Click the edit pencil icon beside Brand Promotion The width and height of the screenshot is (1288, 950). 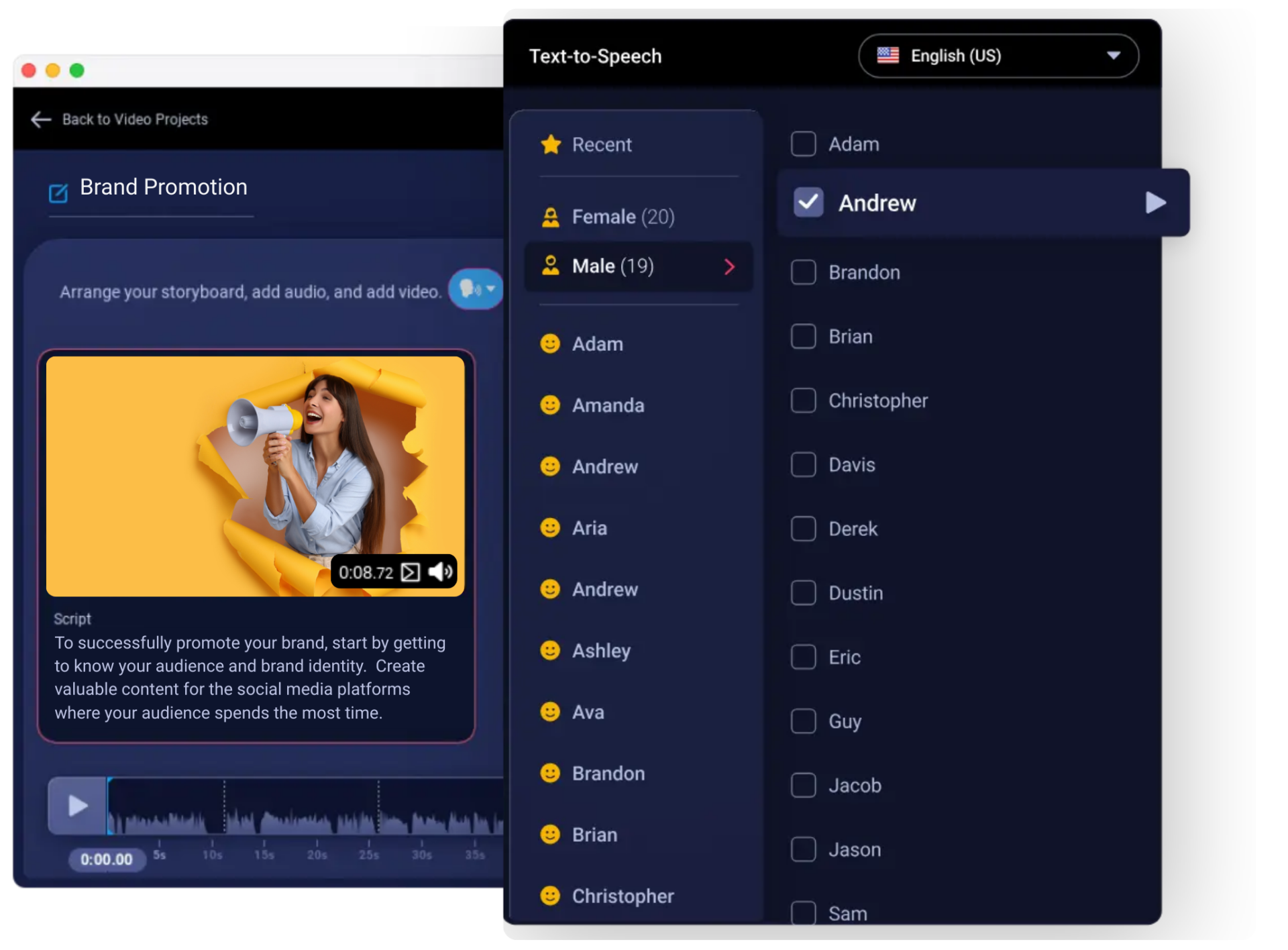[x=58, y=193]
